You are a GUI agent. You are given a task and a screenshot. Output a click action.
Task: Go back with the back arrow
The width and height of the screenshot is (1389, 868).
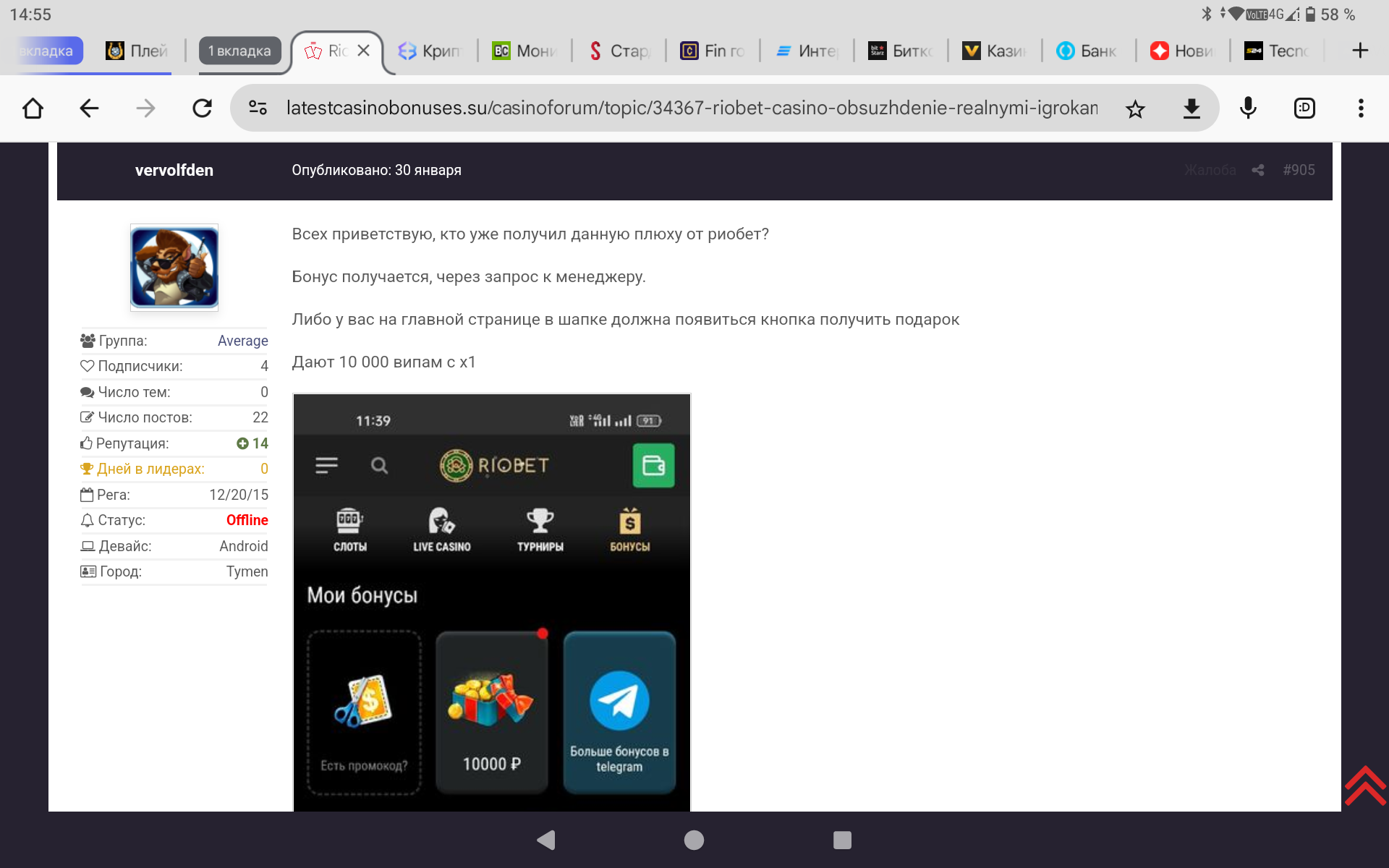coord(89,109)
